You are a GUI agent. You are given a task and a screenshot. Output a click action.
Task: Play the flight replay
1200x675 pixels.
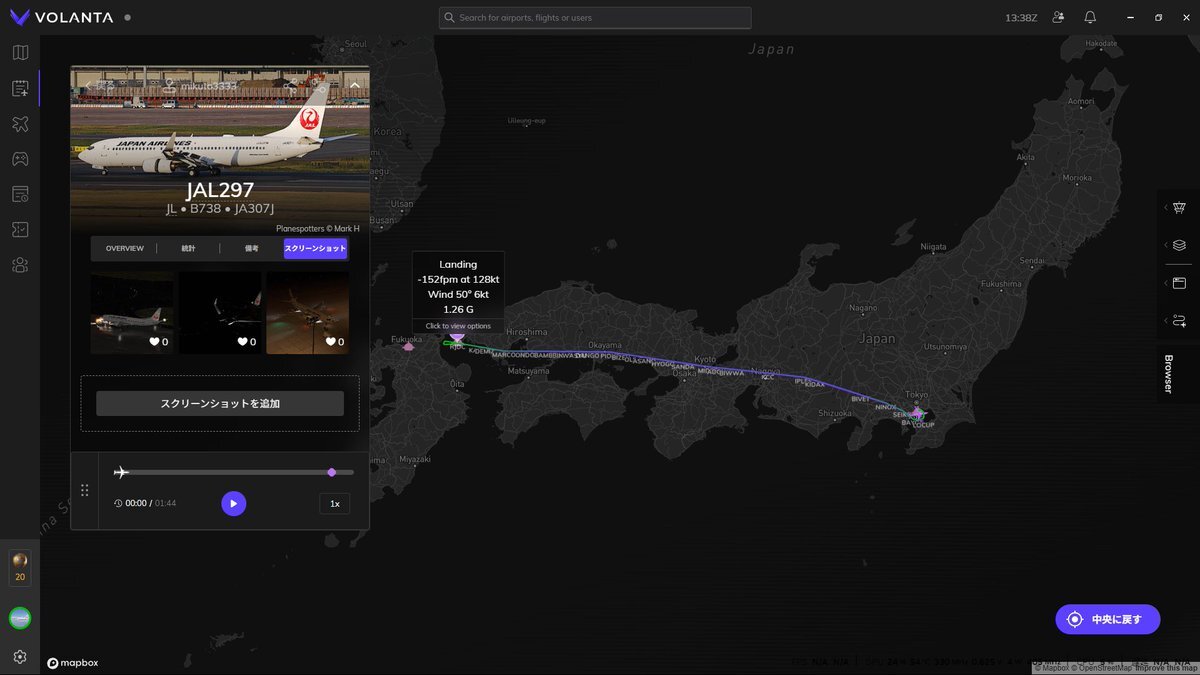(x=233, y=504)
